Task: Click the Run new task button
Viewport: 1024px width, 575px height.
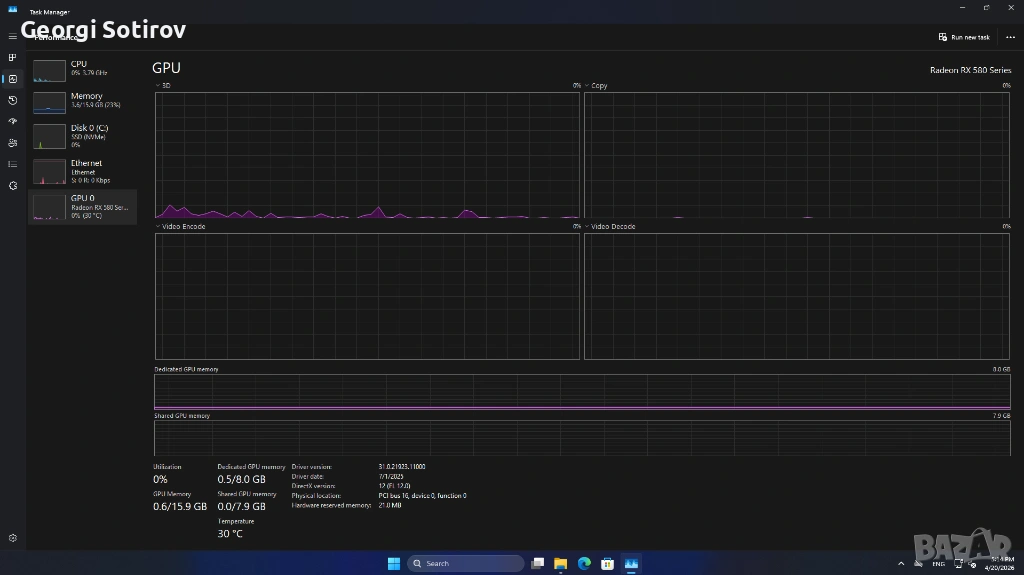Action: (x=964, y=37)
